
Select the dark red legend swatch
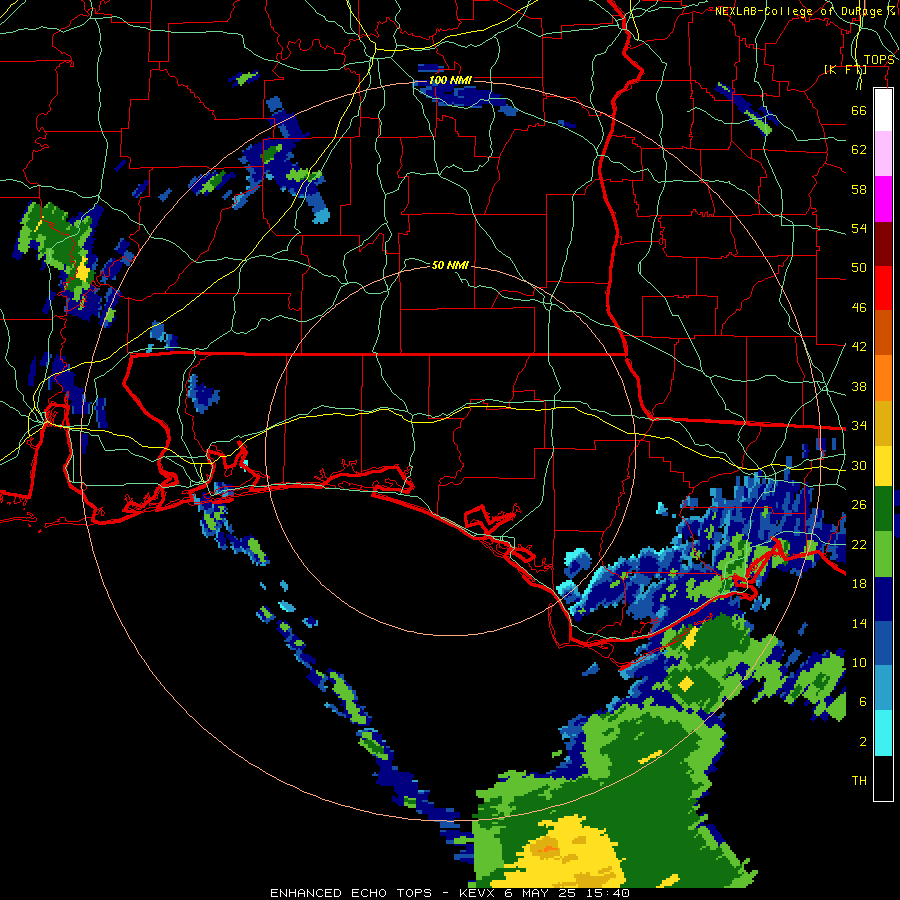(x=883, y=244)
